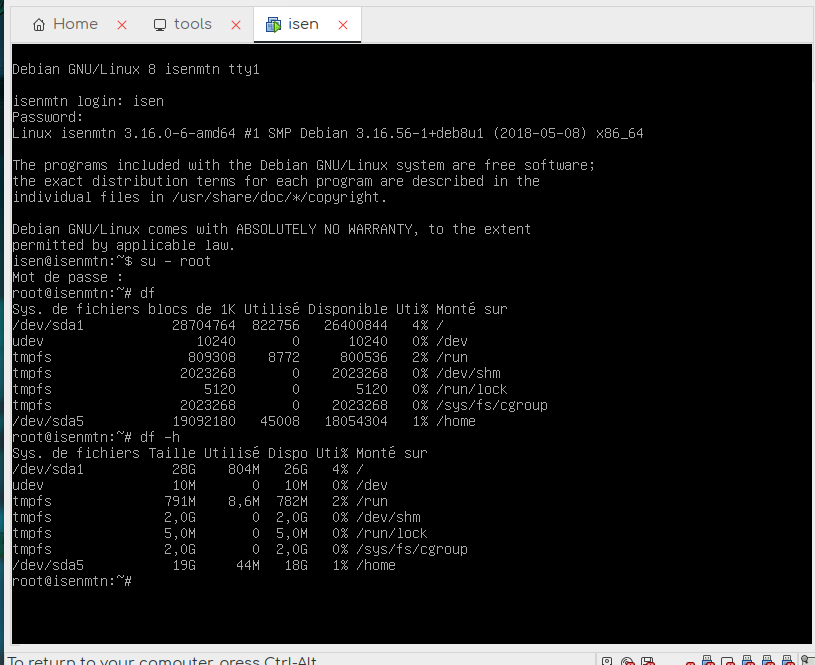Close the isen tab
This screenshot has height=665, width=815.
click(343, 25)
